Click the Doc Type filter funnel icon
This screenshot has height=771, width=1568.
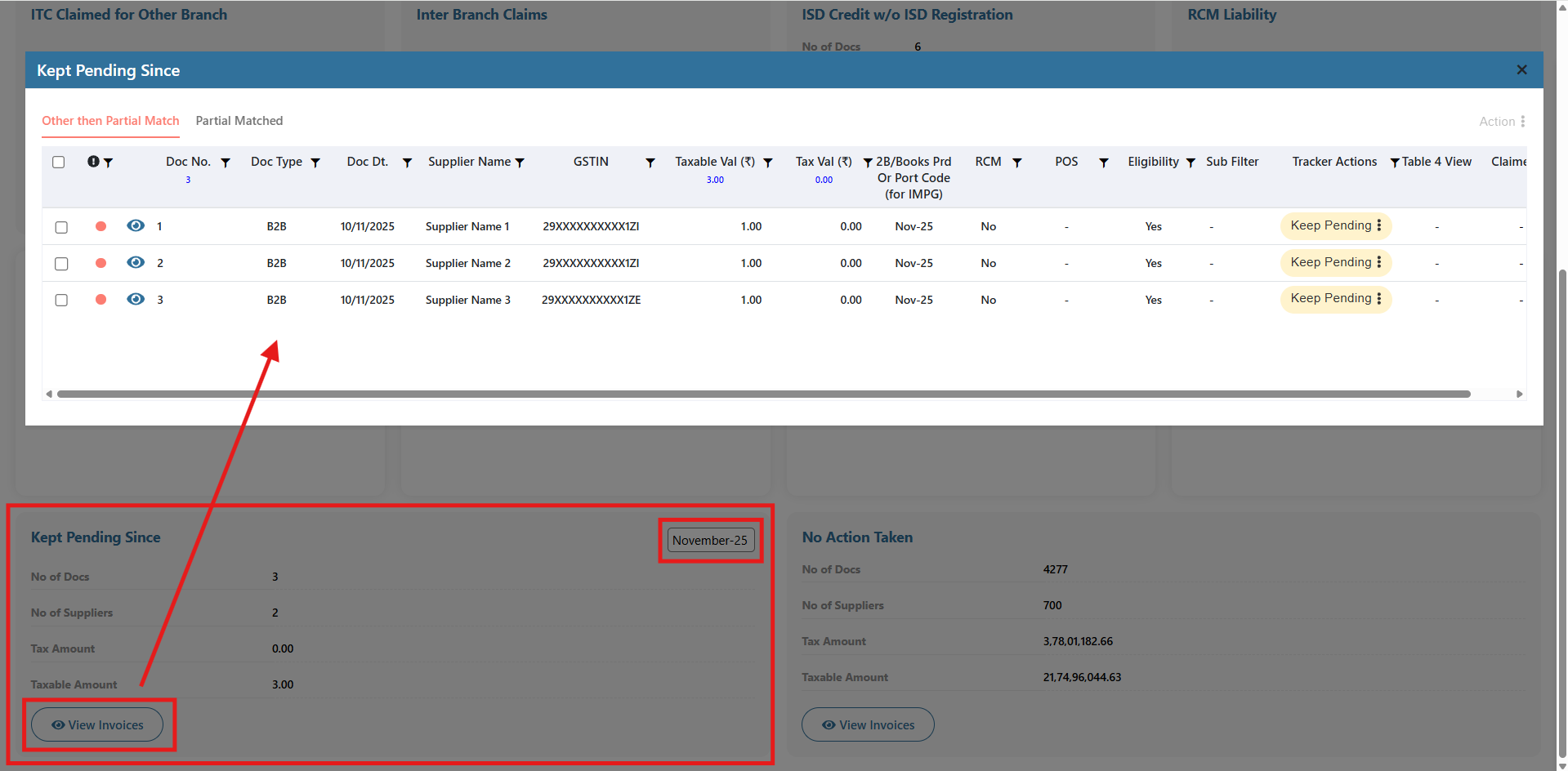coord(315,163)
